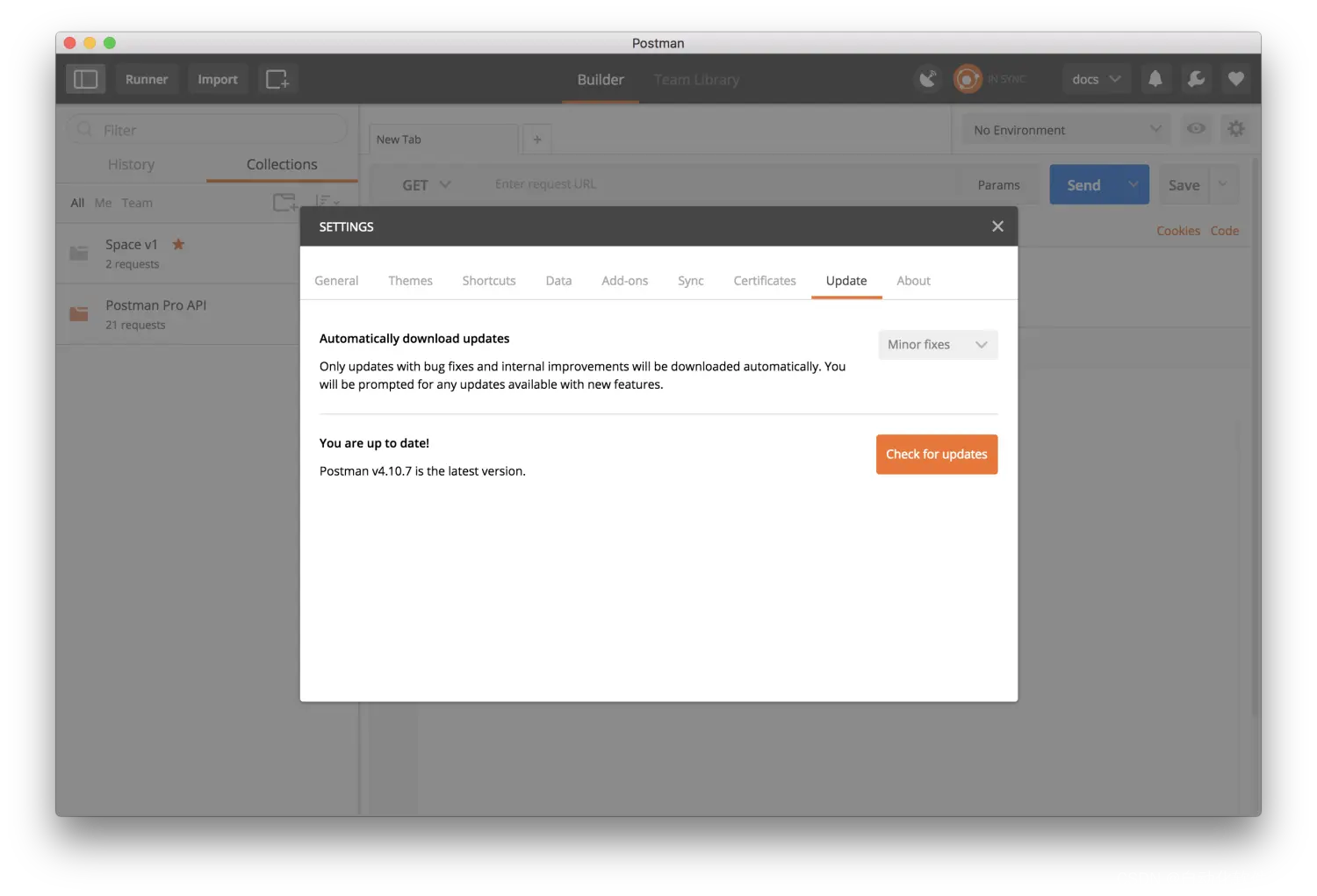Screen dimensions: 1317x896
Task: Open new window icon in toolbar
Action: pyautogui.click(x=277, y=79)
